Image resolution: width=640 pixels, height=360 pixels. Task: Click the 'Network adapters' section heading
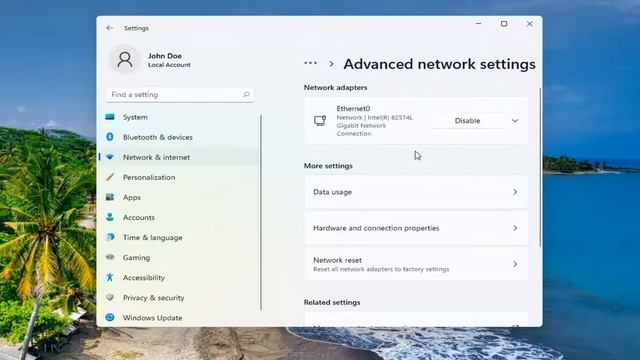[335, 87]
